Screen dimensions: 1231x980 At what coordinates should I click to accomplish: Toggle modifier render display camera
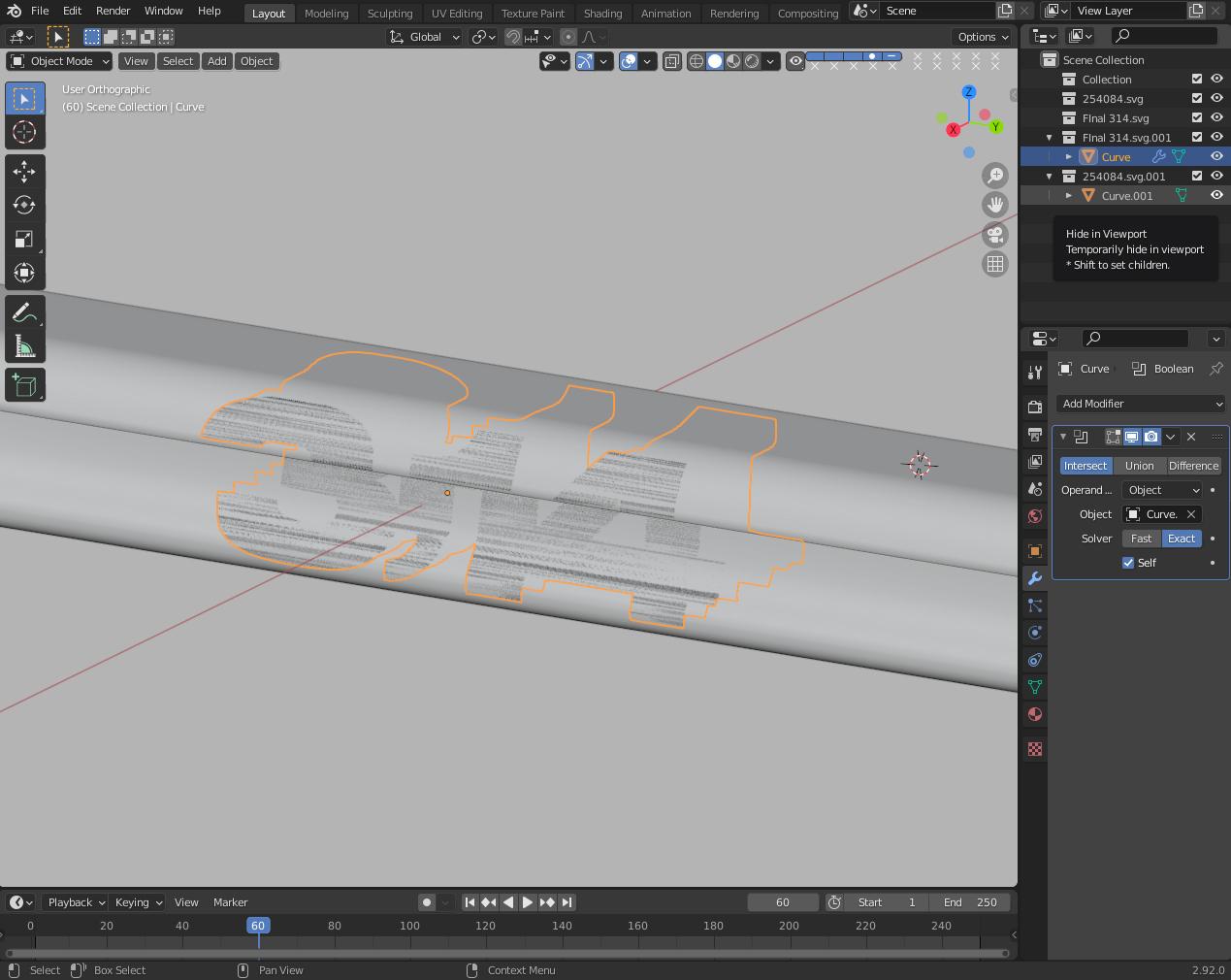(1151, 437)
